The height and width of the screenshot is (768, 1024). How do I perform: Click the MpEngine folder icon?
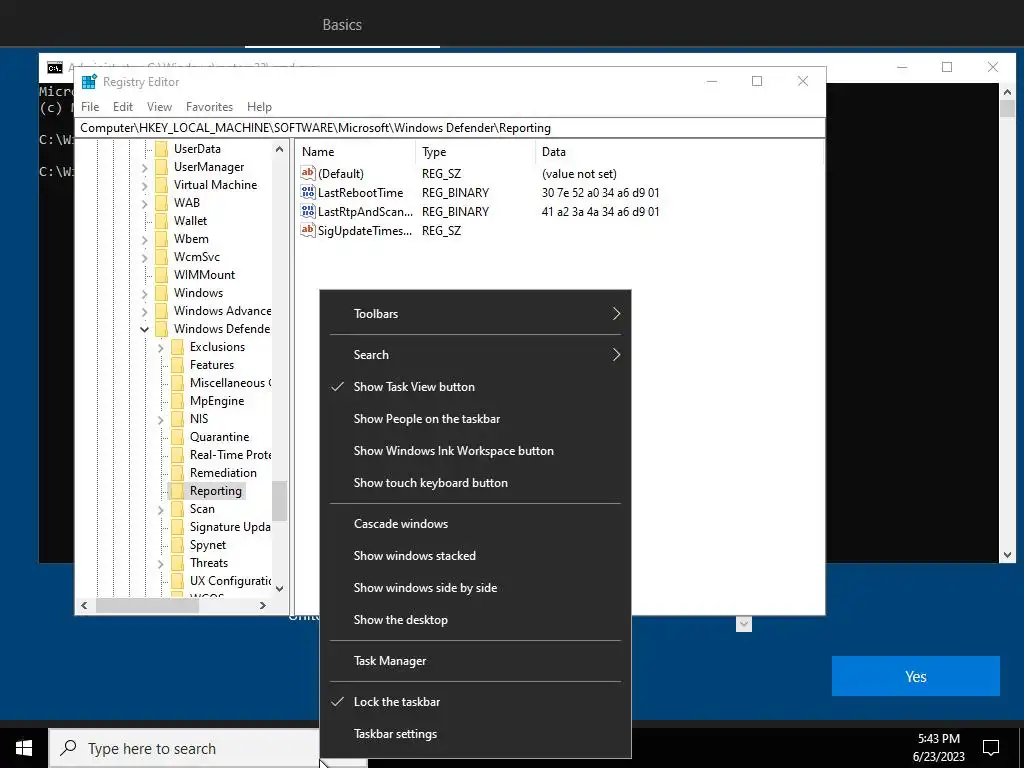pos(178,401)
